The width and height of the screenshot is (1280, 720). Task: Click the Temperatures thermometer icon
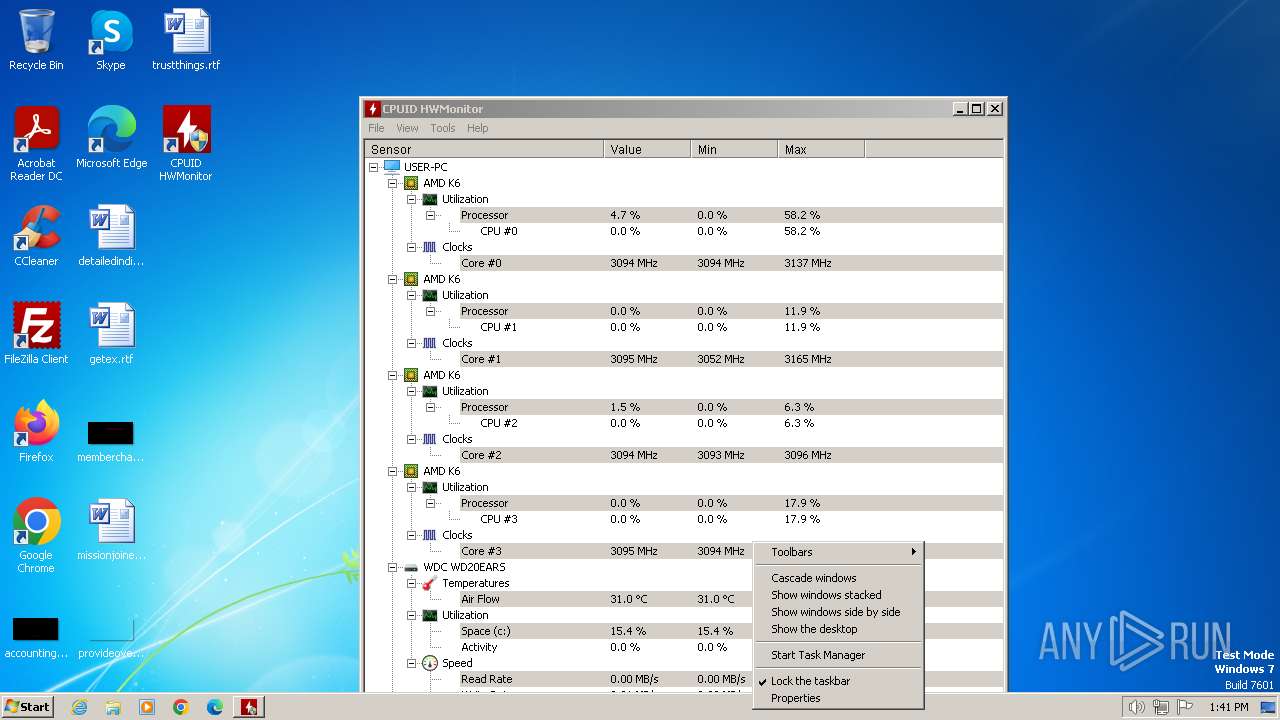click(x=430, y=583)
